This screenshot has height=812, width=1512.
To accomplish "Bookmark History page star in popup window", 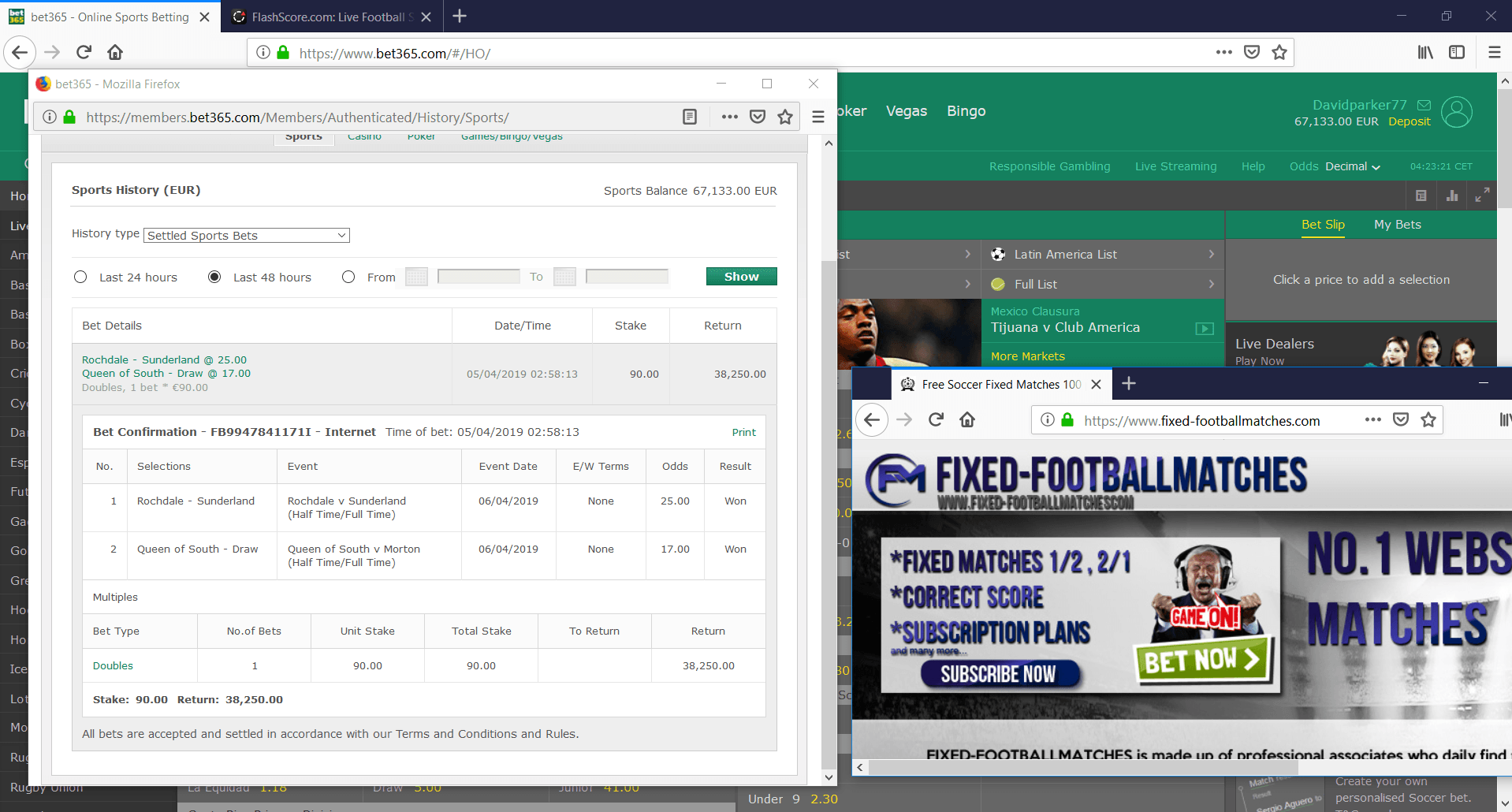I will pyautogui.click(x=785, y=117).
